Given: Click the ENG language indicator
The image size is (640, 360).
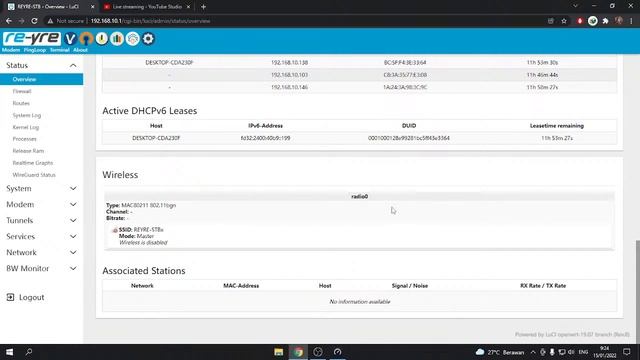Looking at the screenshot, I should coord(583,352).
